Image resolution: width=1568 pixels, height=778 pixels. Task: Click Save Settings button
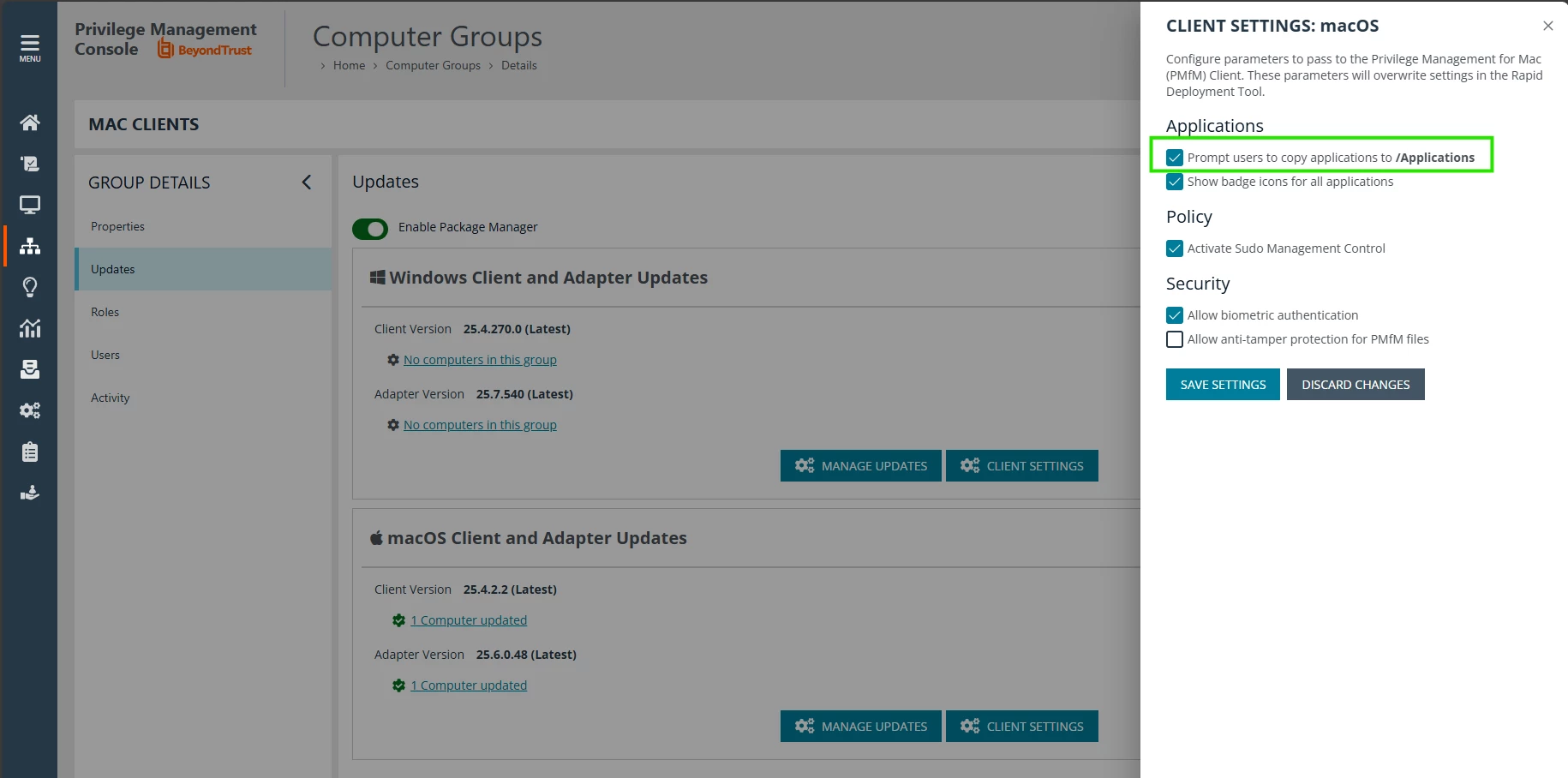point(1223,385)
